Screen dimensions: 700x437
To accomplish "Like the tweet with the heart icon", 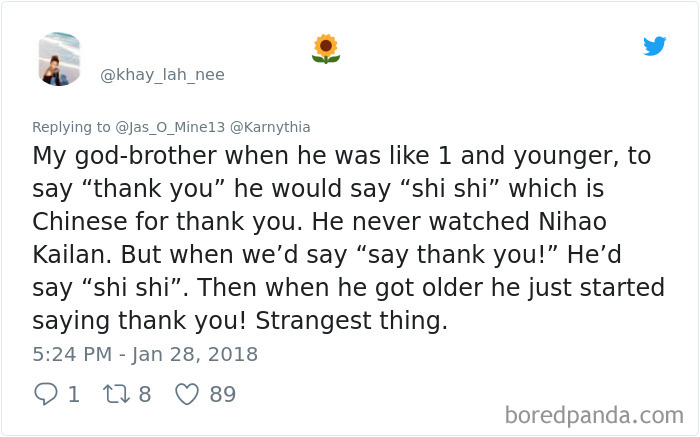I will [x=187, y=394].
